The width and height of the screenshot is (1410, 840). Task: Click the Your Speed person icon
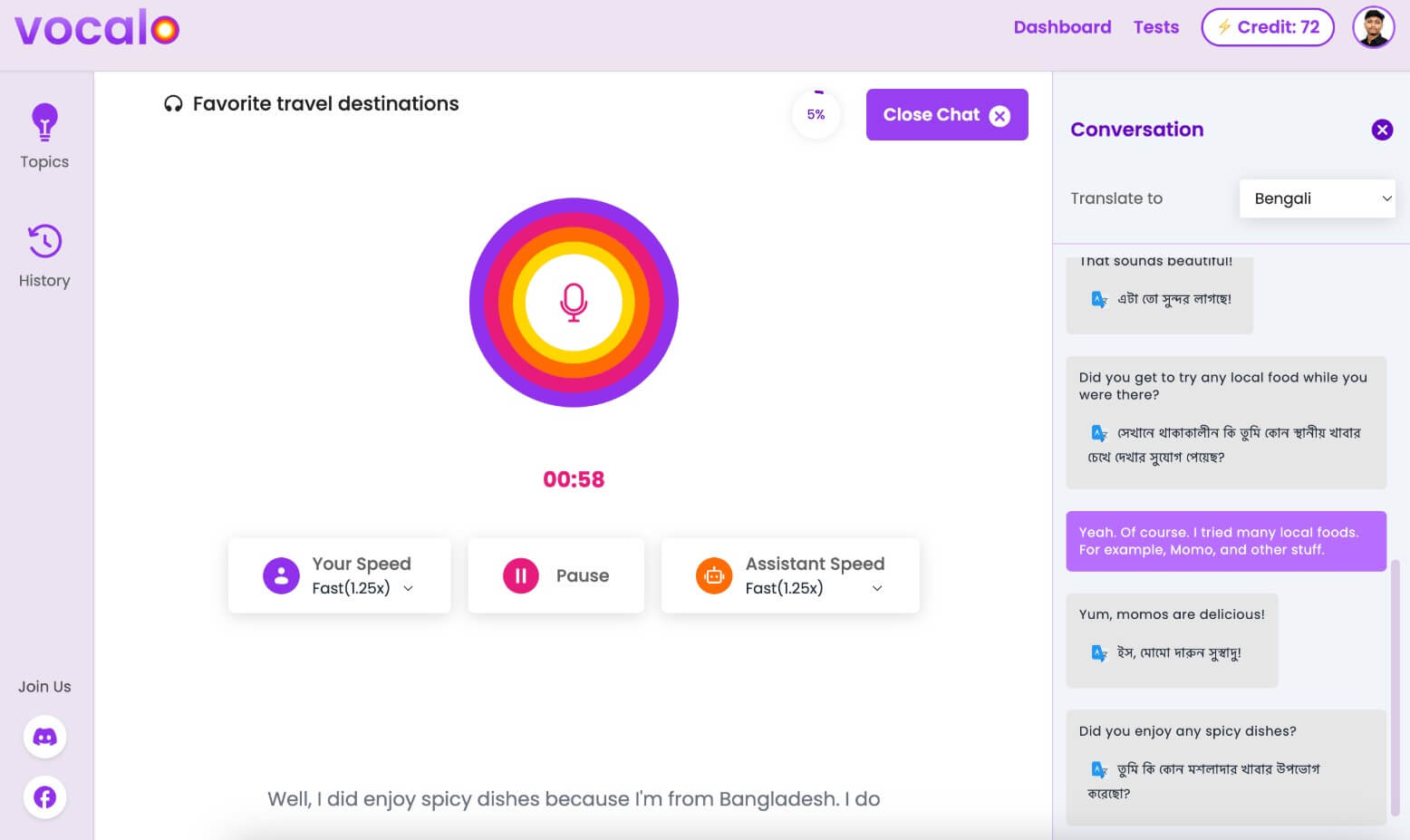281,575
